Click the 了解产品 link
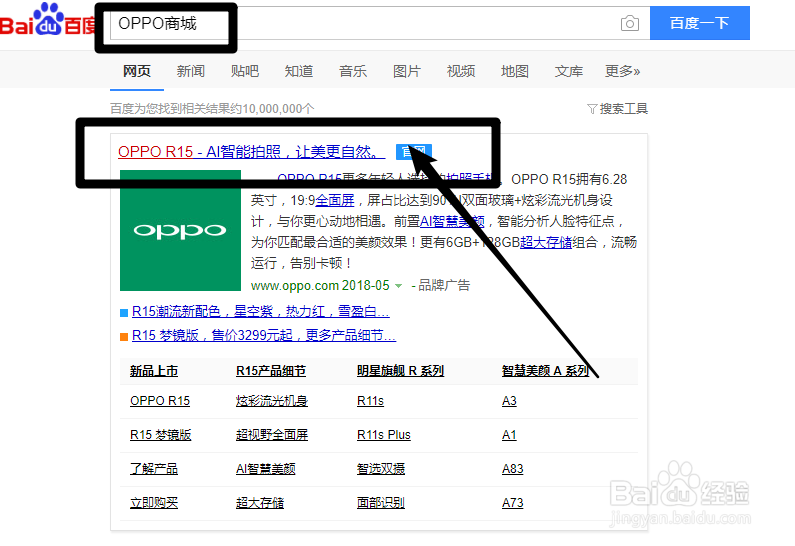 154,469
